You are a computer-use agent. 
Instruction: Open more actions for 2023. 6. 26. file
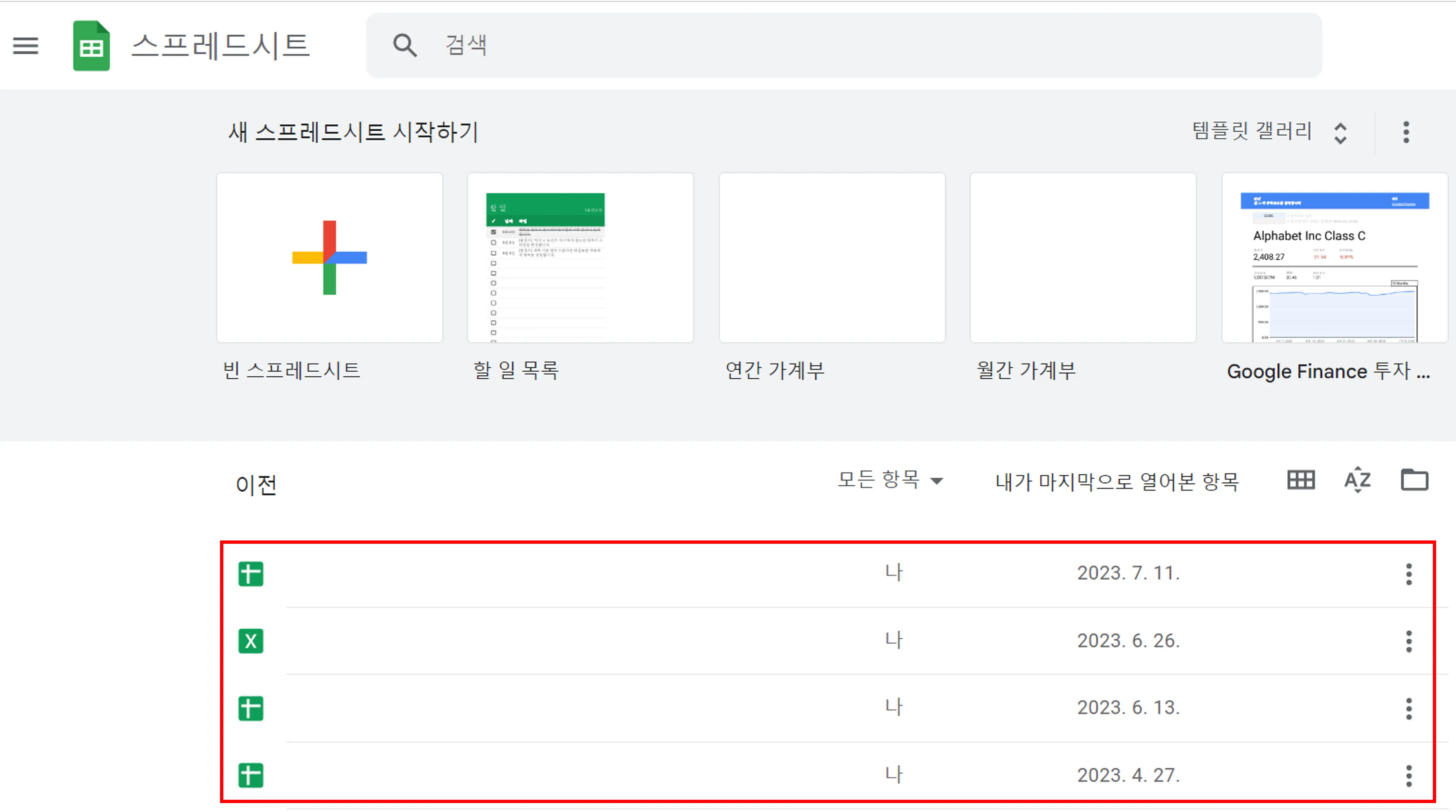click(x=1409, y=641)
